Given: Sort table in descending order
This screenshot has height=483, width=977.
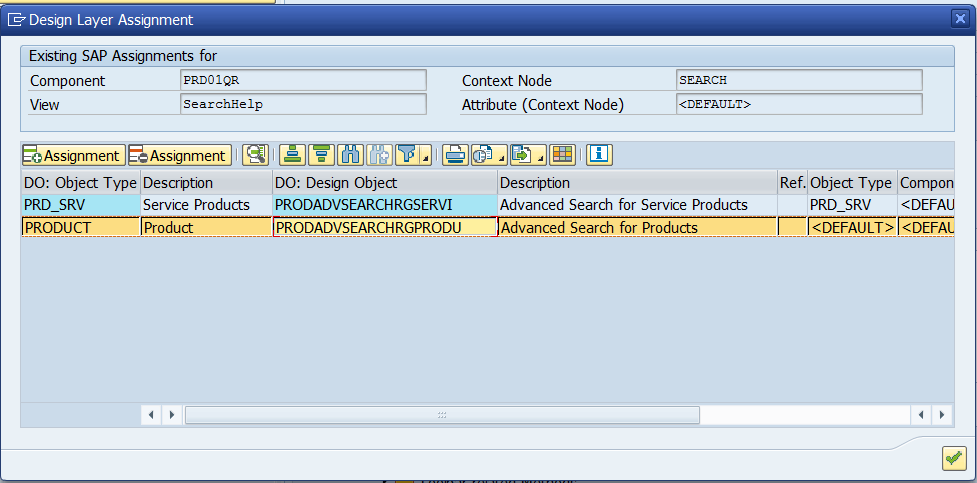Looking at the screenshot, I should point(322,155).
